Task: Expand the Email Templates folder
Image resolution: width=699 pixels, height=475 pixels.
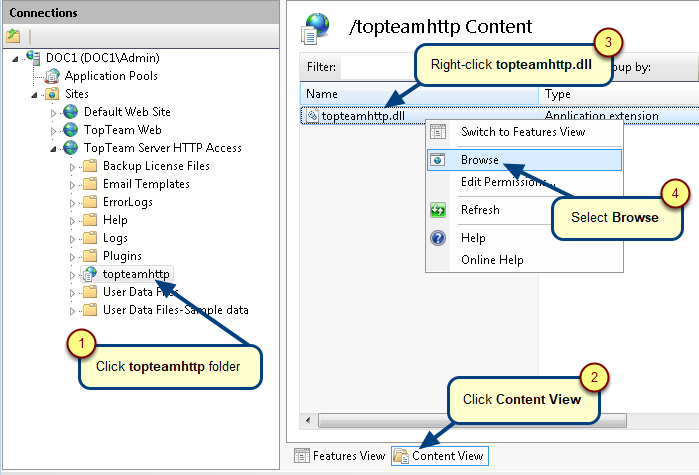Action: coord(72,185)
